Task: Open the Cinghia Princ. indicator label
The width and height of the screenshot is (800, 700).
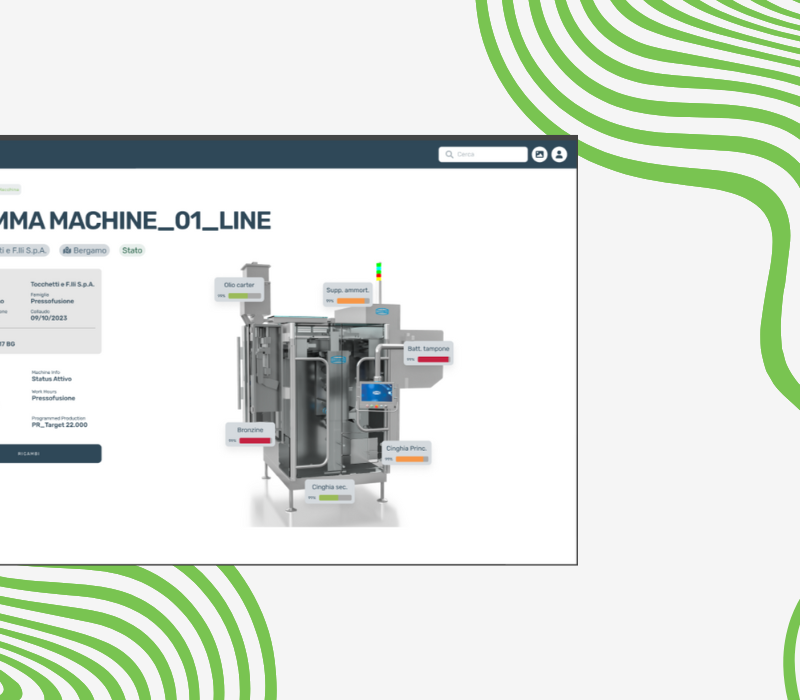Action: click(407, 448)
